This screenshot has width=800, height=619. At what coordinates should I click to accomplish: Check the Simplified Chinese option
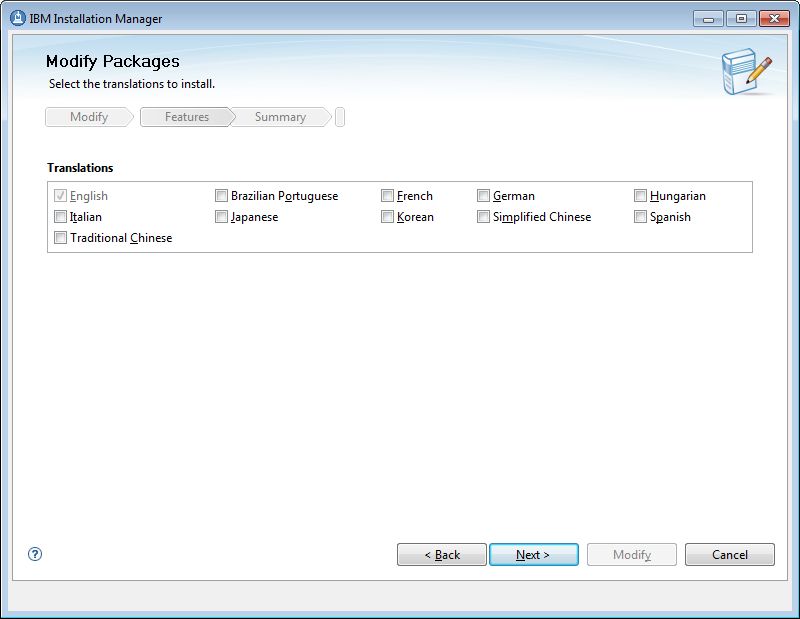tap(484, 216)
